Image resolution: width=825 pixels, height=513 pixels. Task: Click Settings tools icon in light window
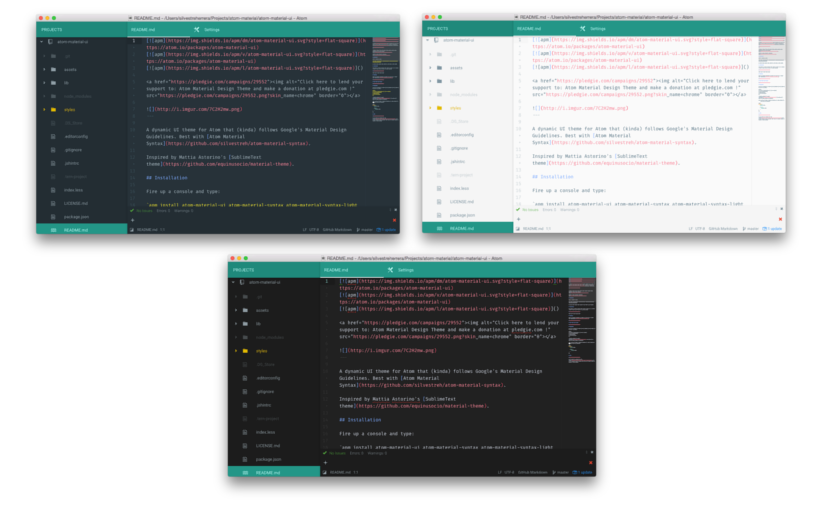582,28
